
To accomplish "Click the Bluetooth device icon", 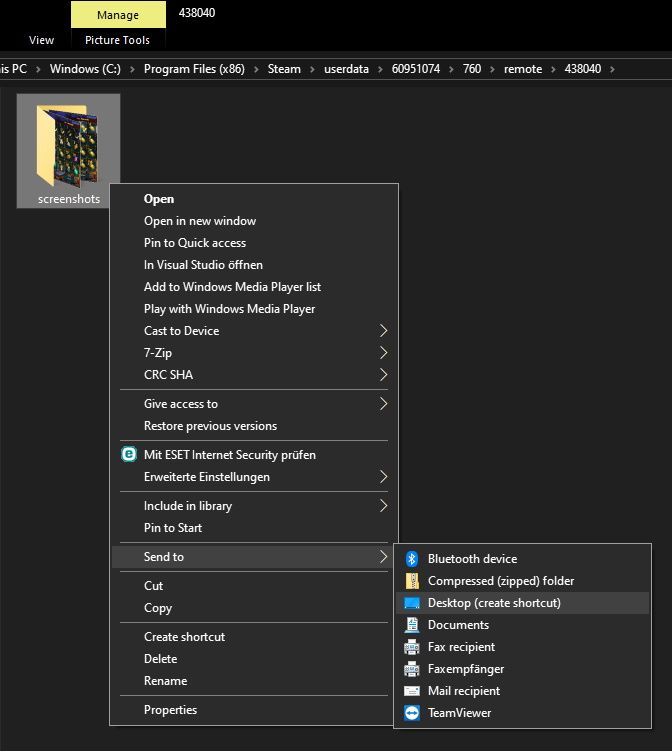I will (x=412, y=558).
